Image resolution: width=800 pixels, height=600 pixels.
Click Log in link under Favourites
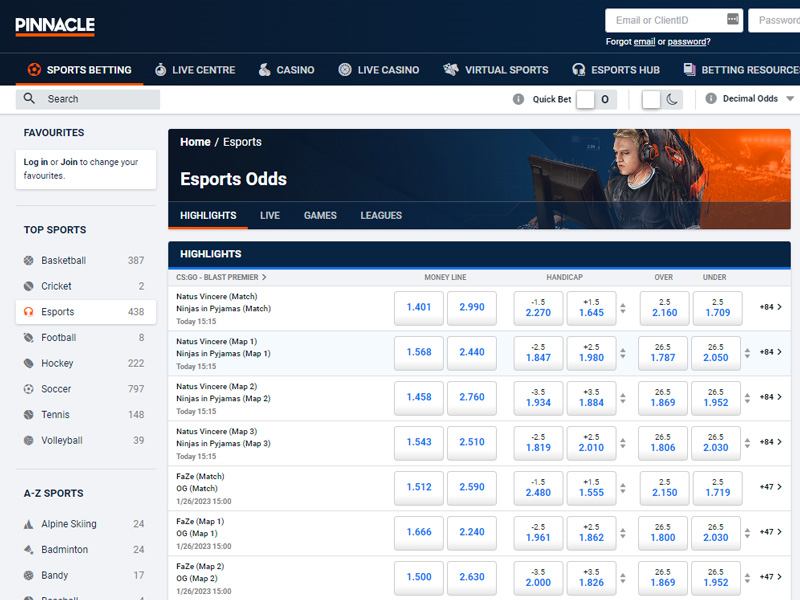pyautogui.click(x=36, y=162)
